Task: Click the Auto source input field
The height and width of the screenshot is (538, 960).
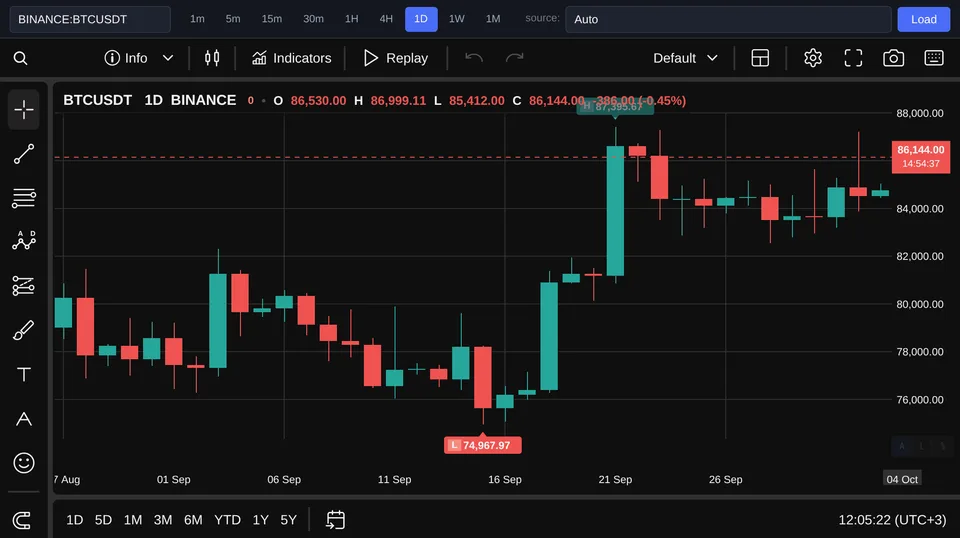Action: coord(728,19)
